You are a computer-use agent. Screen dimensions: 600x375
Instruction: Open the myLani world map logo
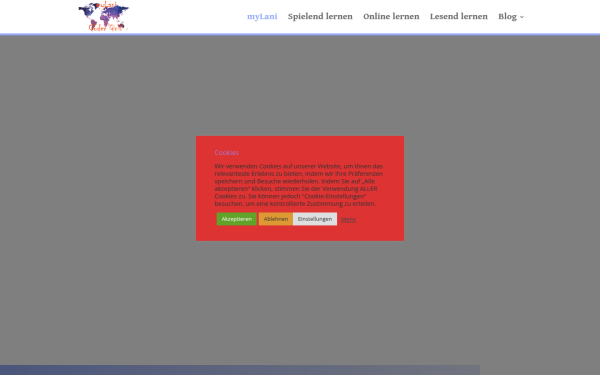click(104, 17)
